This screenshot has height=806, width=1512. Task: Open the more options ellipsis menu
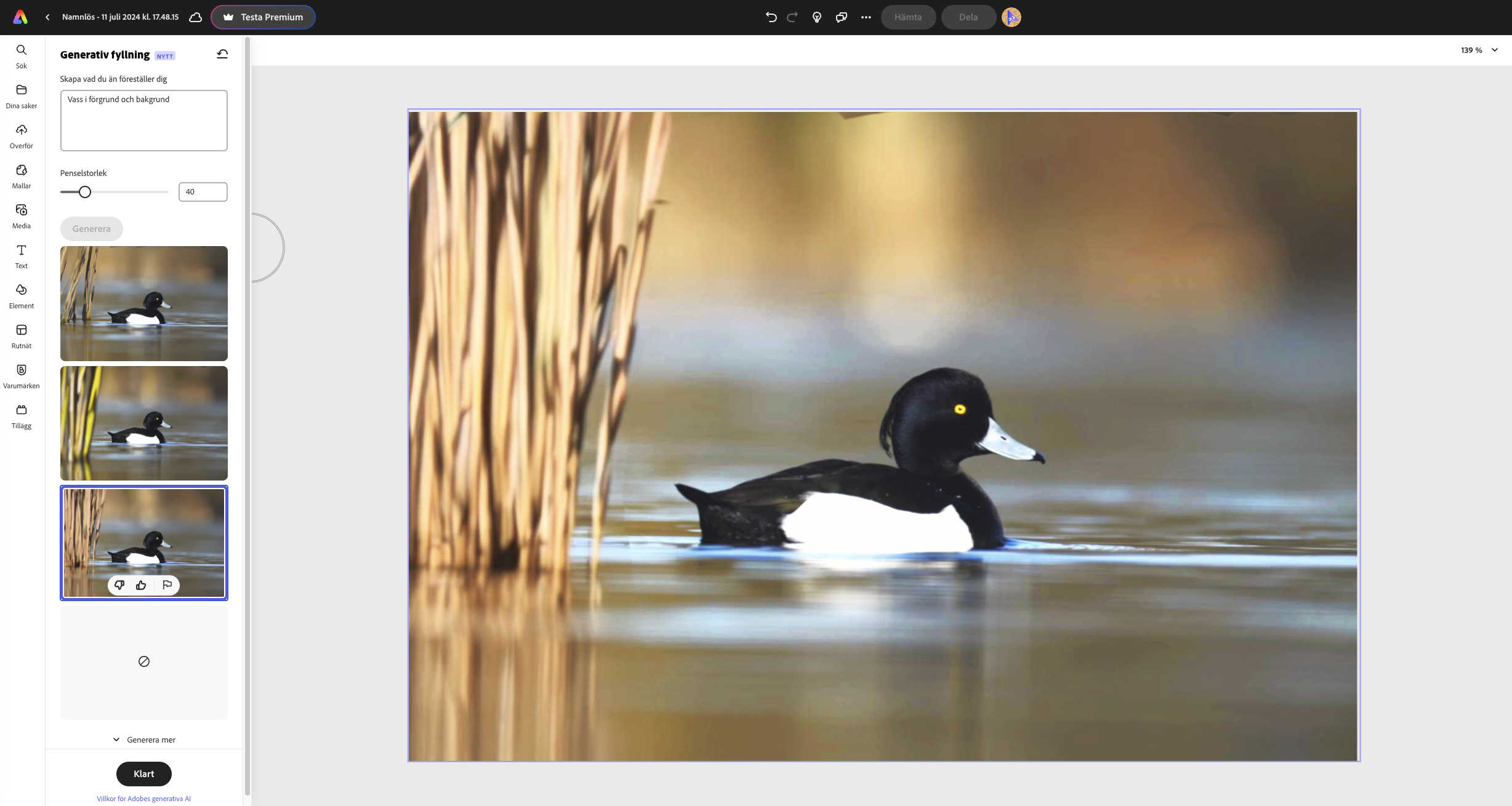[866, 17]
